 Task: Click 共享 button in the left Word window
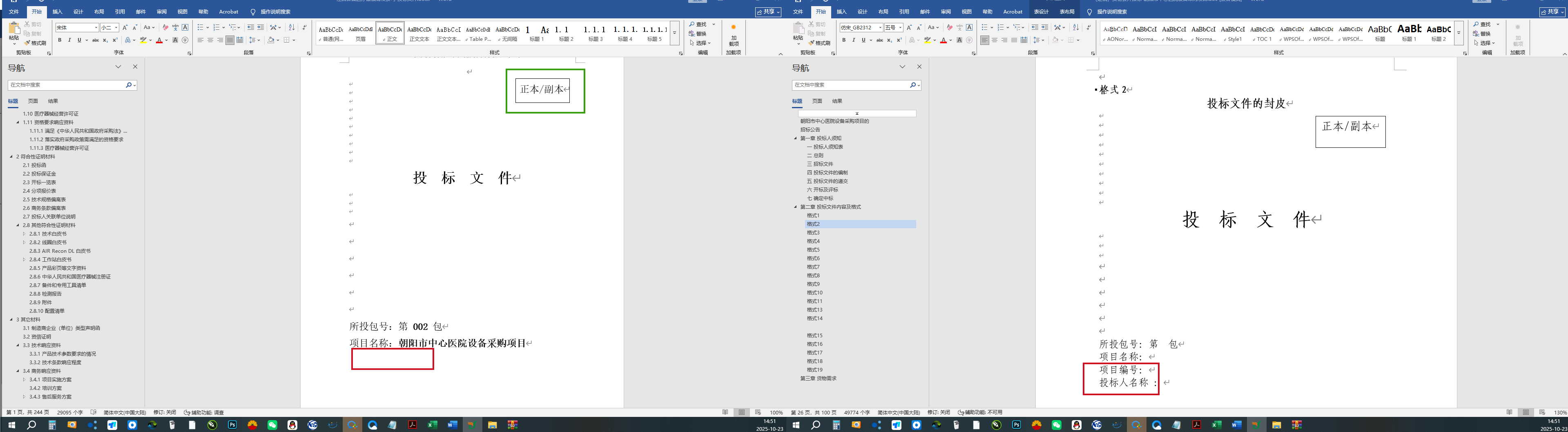[x=768, y=11]
